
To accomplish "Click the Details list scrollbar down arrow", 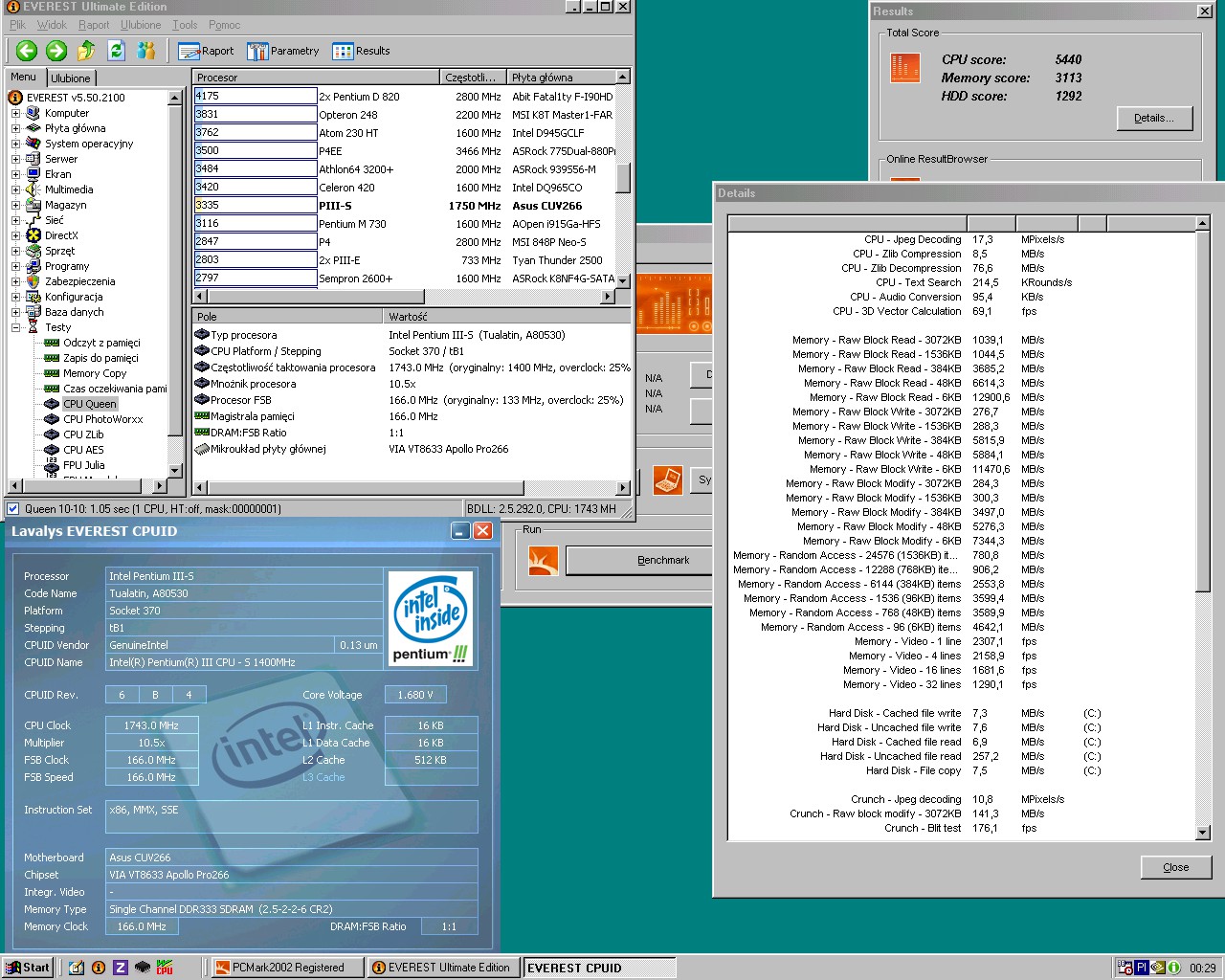I will pos(1203,833).
